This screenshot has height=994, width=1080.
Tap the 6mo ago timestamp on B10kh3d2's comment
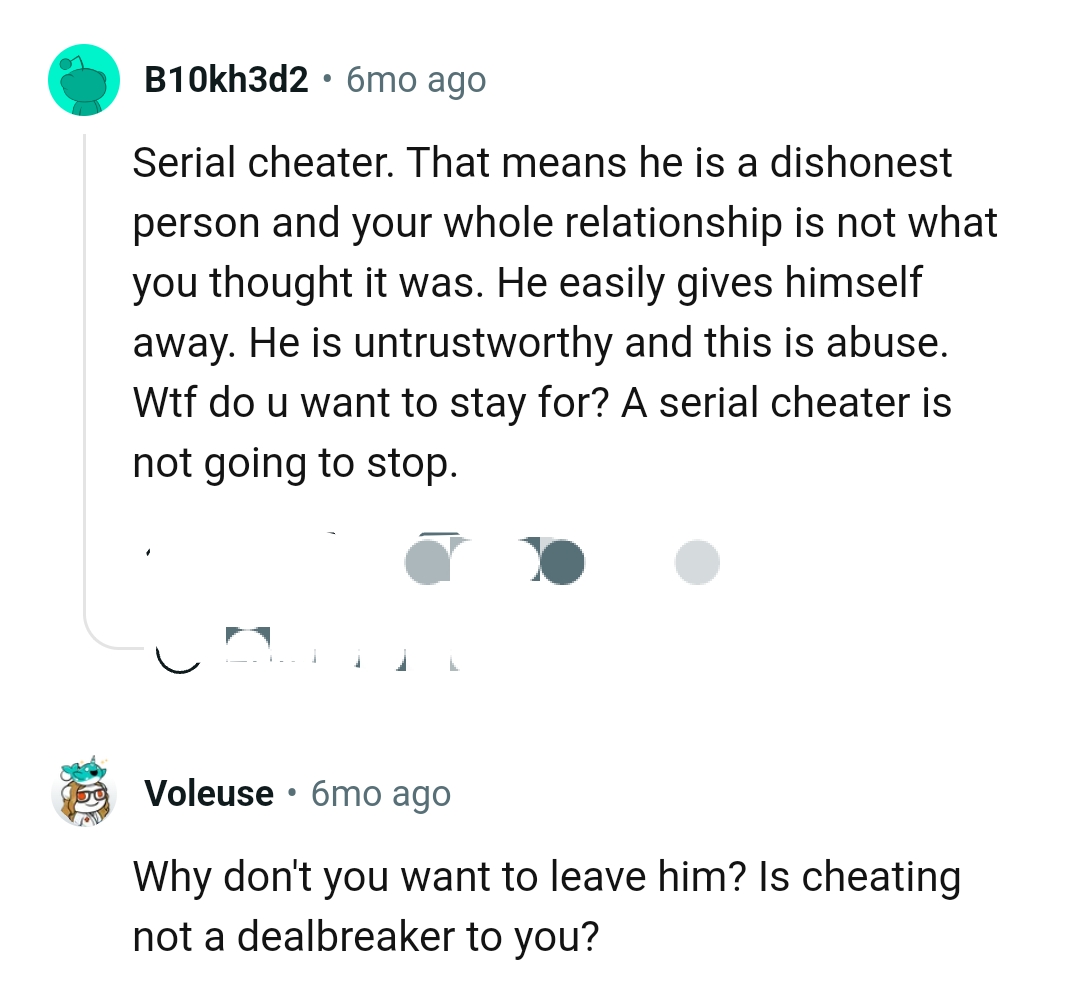click(414, 79)
